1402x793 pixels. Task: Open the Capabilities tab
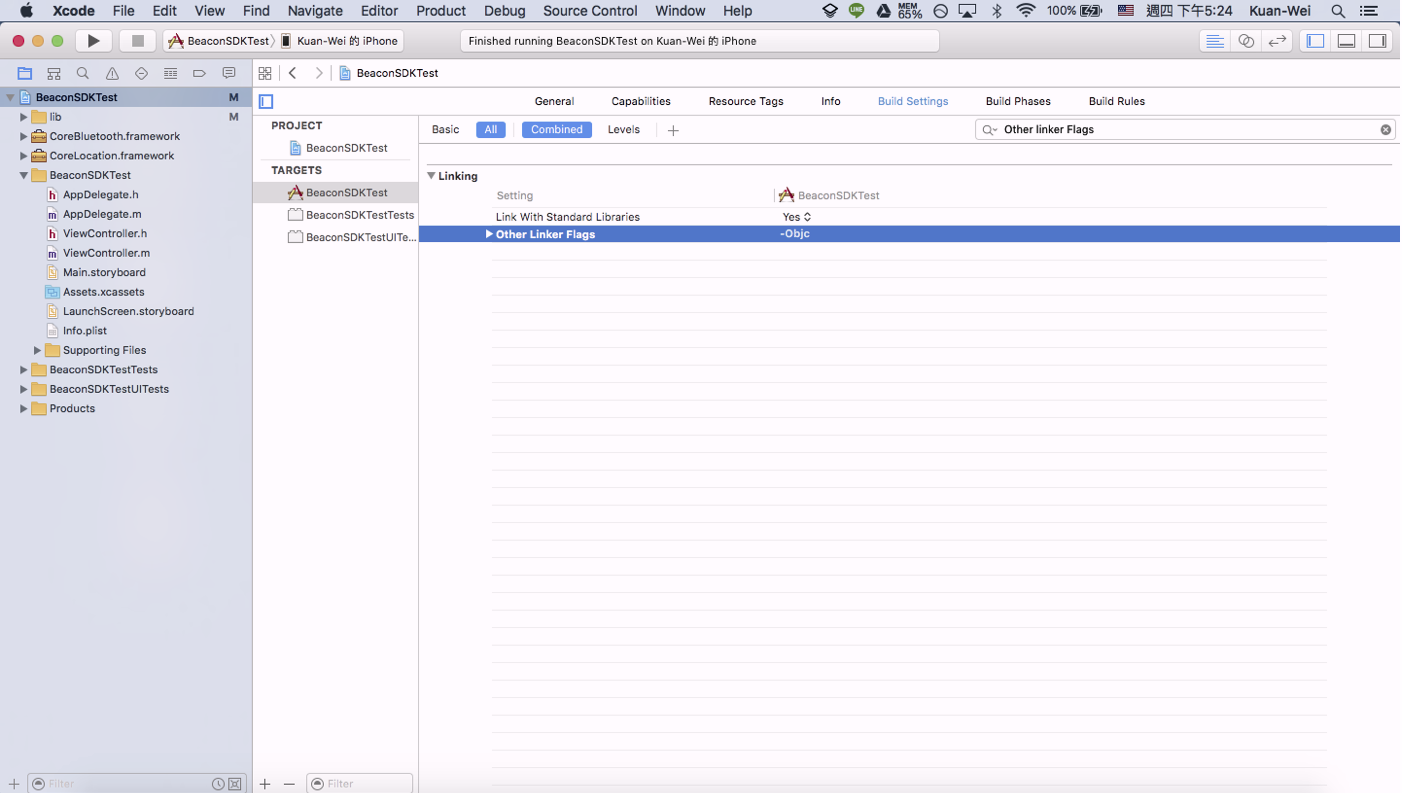(x=641, y=101)
